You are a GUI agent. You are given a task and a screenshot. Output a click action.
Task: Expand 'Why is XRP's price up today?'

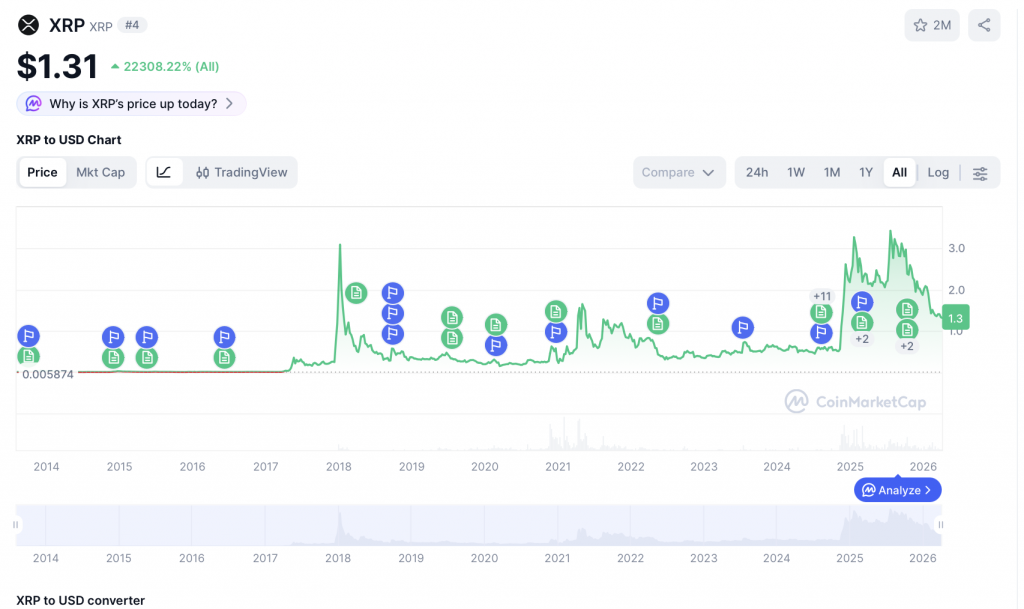(131, 104)
